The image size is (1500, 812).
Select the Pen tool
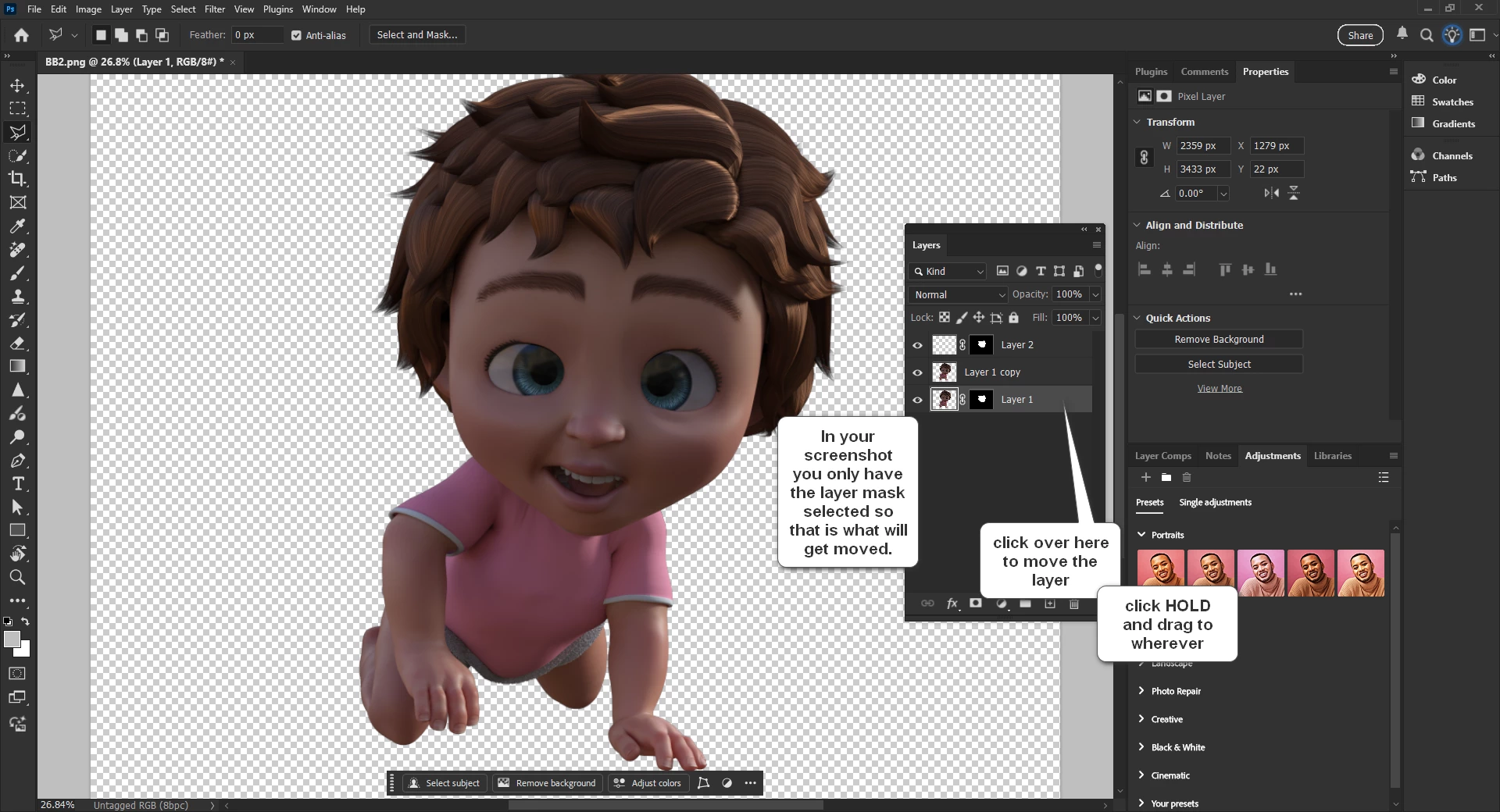click(17, 460)
